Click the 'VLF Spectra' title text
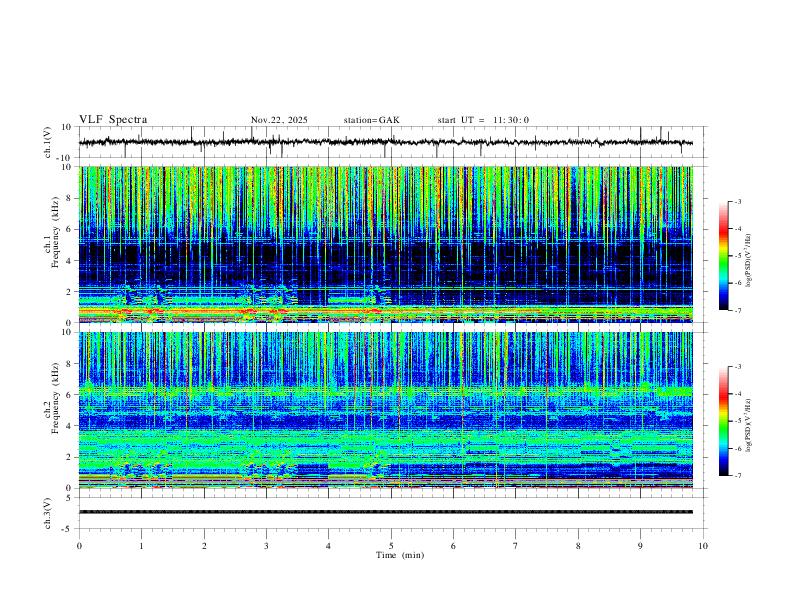The image size is (792, 612). click(x=113, y=120)
